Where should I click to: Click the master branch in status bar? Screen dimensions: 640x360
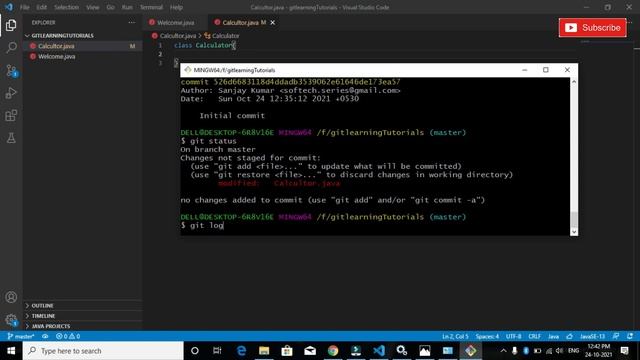coord(20,336)
